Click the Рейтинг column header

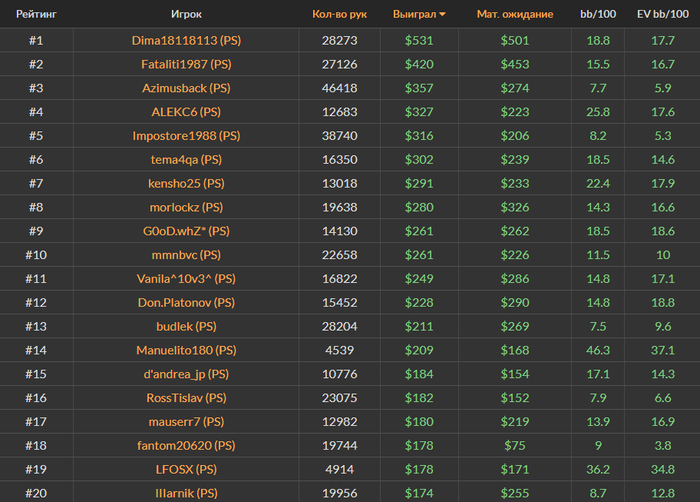(35, 15)
